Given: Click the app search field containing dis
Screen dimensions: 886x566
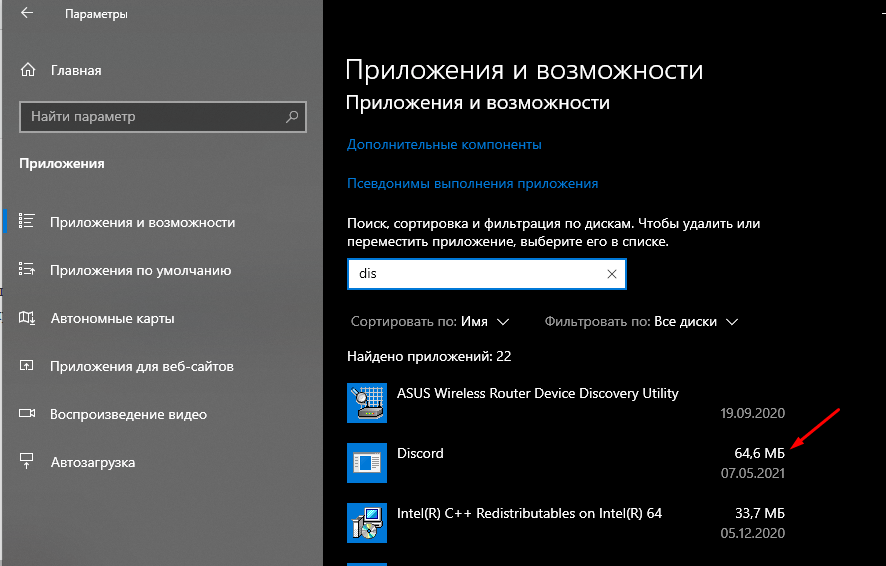Looking at the screenshot, I should [x=475, y=274].
